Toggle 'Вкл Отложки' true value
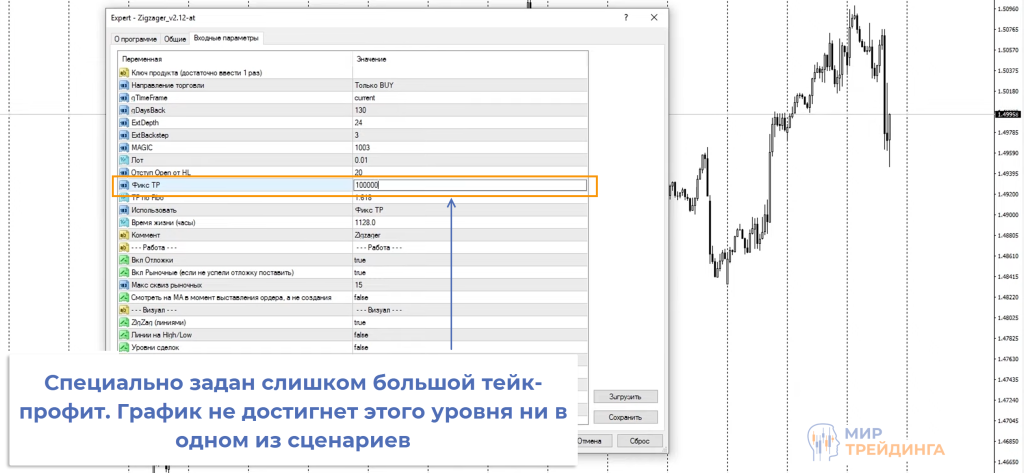 [x=360, y=260]
